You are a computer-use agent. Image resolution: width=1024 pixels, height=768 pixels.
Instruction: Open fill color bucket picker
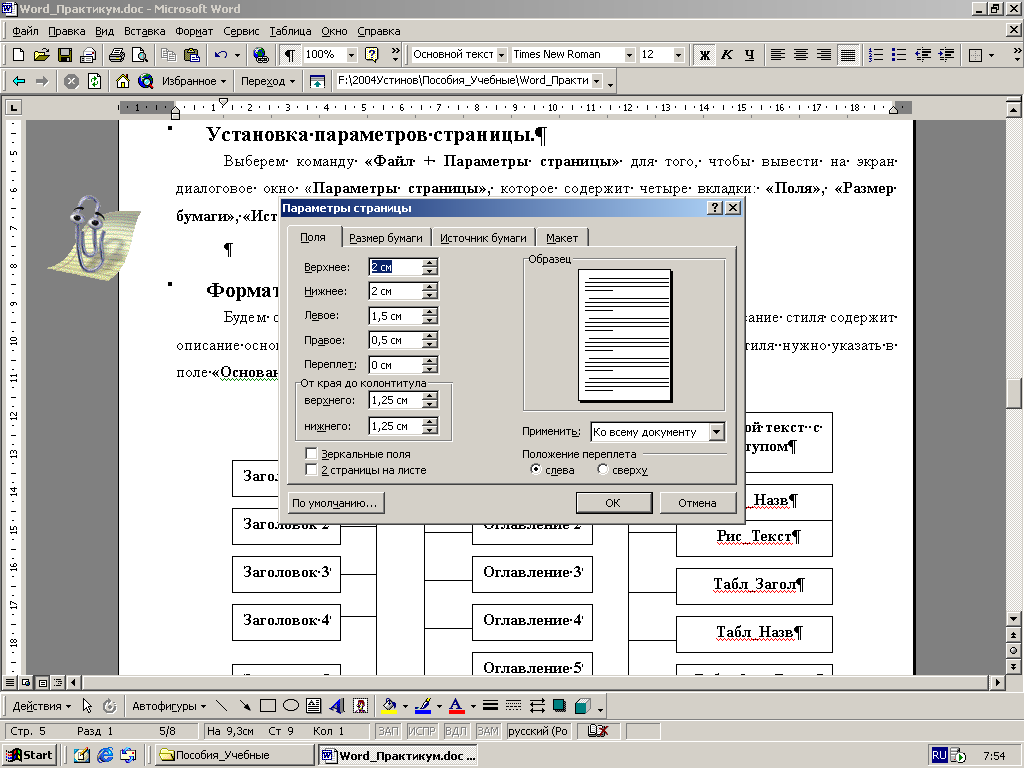[x=389, y=705]
